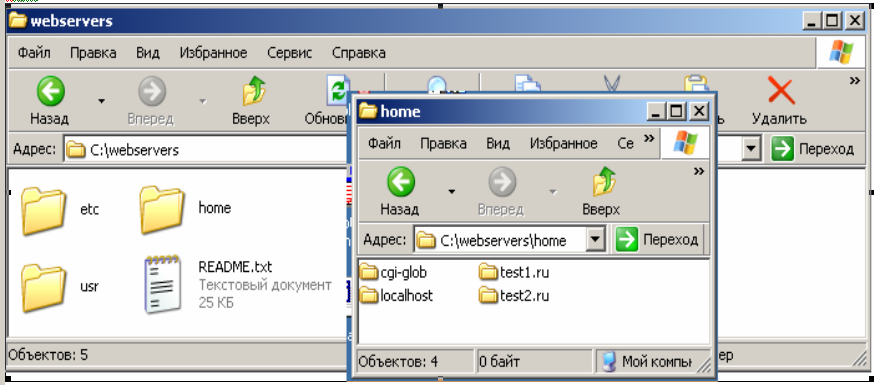Click 0 байт status text
Image resolution: width=874 pixels, height=385 pixels.
coord(499,362)
